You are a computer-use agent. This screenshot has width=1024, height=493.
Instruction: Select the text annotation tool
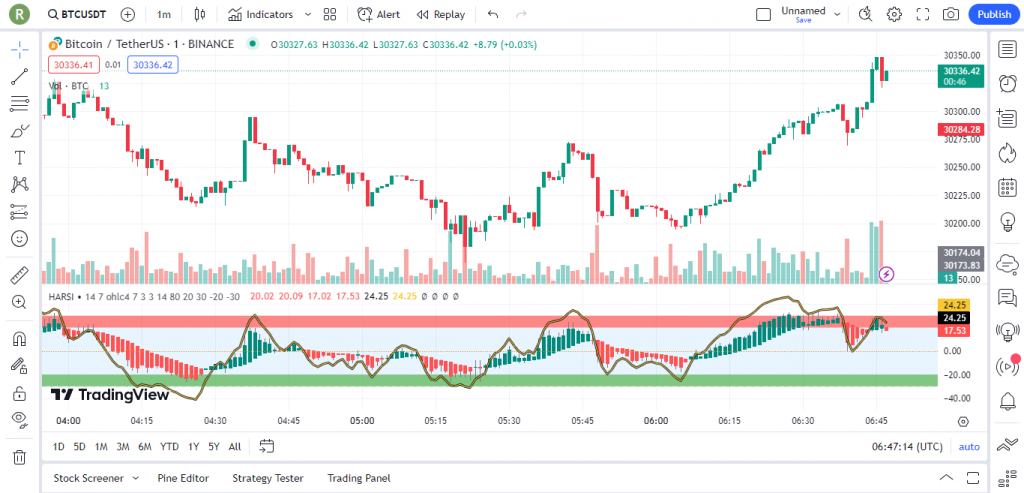coord(19,158)
